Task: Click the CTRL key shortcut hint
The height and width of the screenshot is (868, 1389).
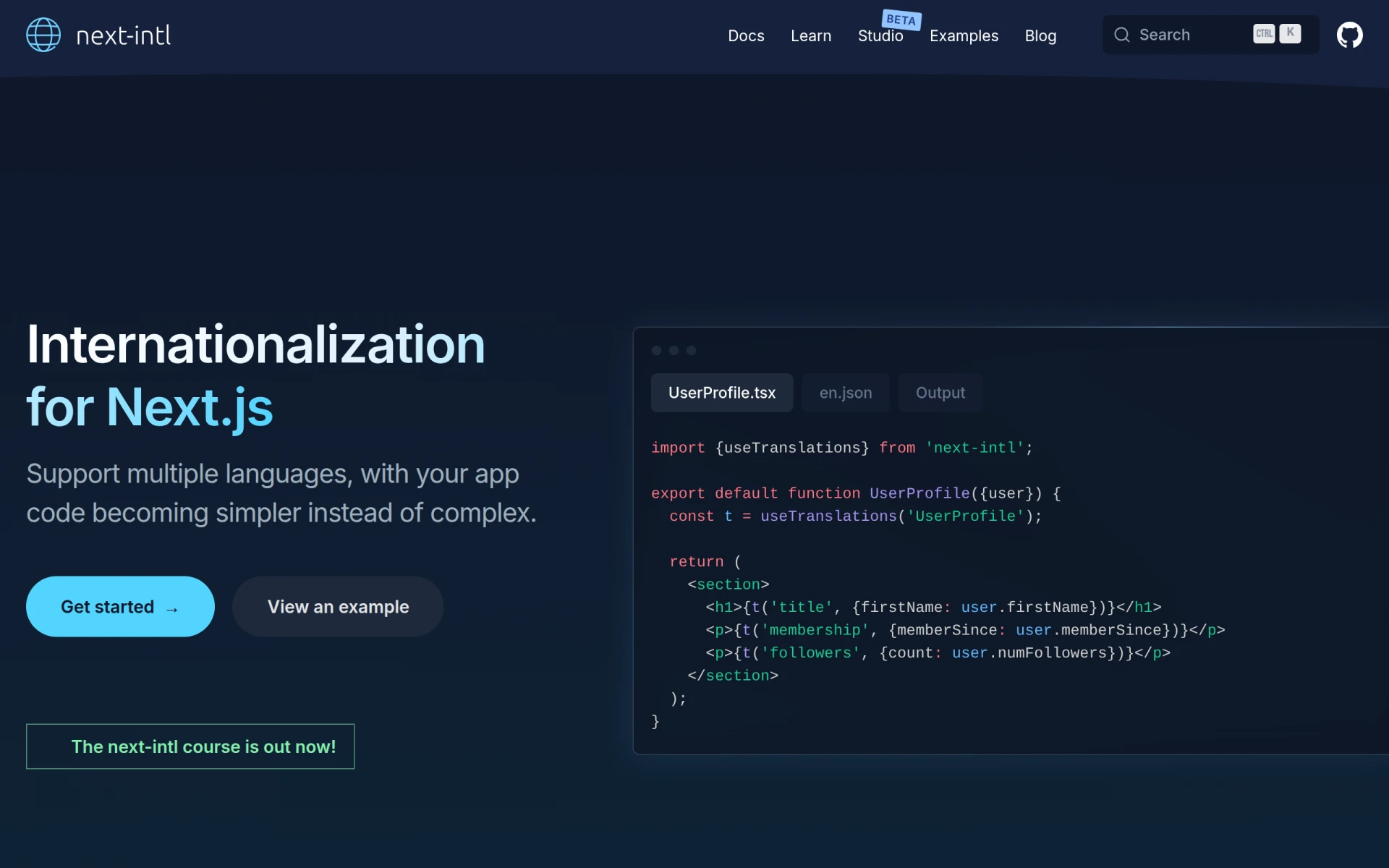Action: tap(1264, 34)
